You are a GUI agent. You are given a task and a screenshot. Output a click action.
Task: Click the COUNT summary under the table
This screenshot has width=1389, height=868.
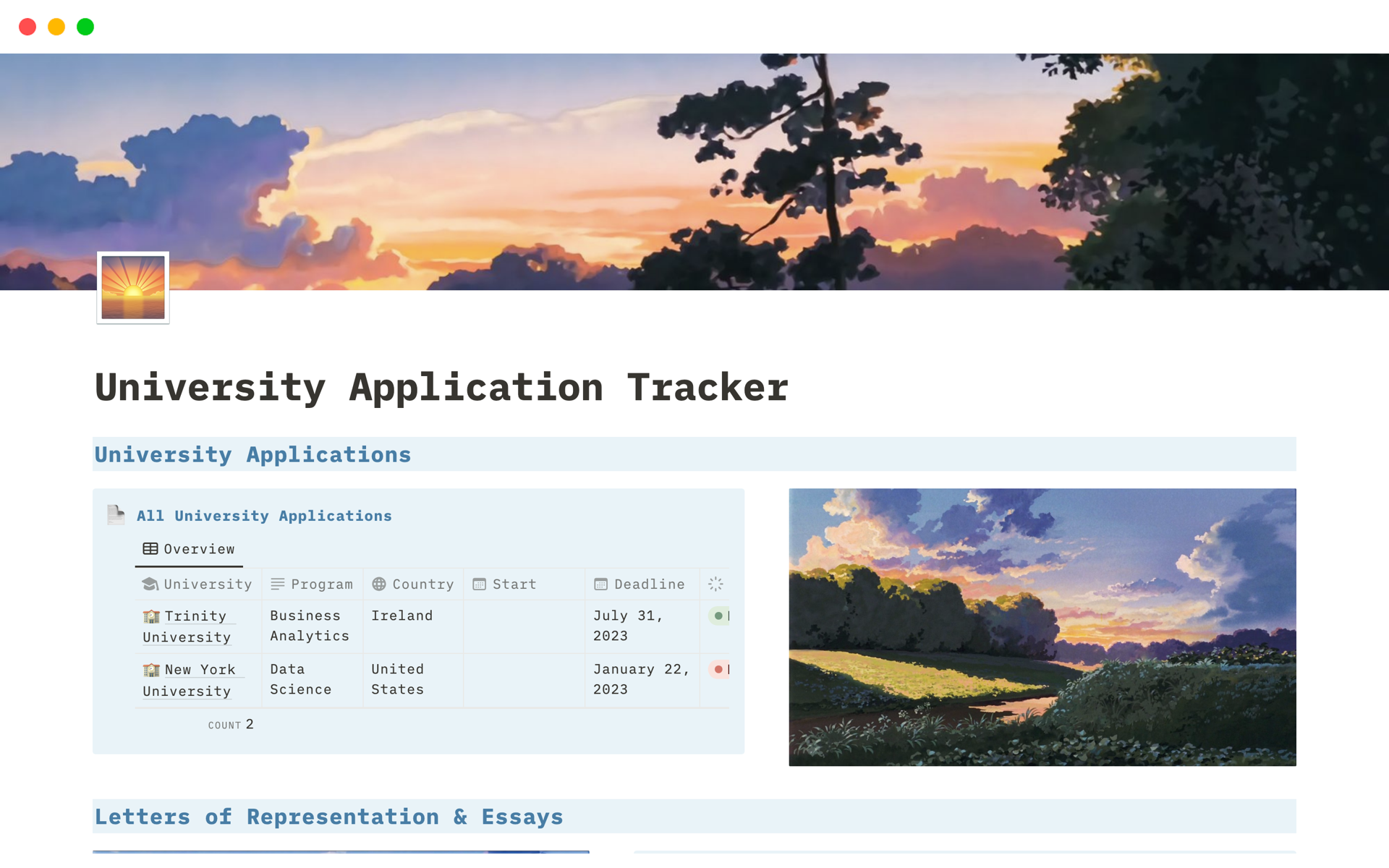pos(231,724)
